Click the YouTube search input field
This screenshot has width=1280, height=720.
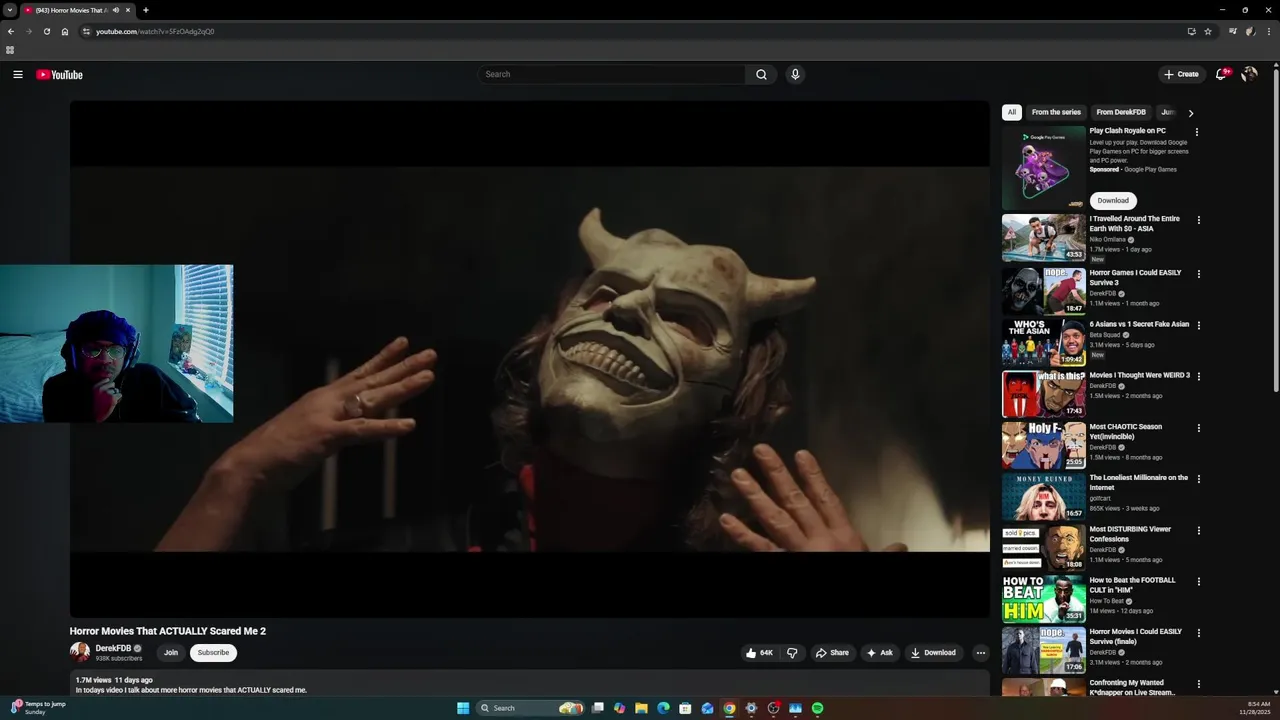(612, 74)
